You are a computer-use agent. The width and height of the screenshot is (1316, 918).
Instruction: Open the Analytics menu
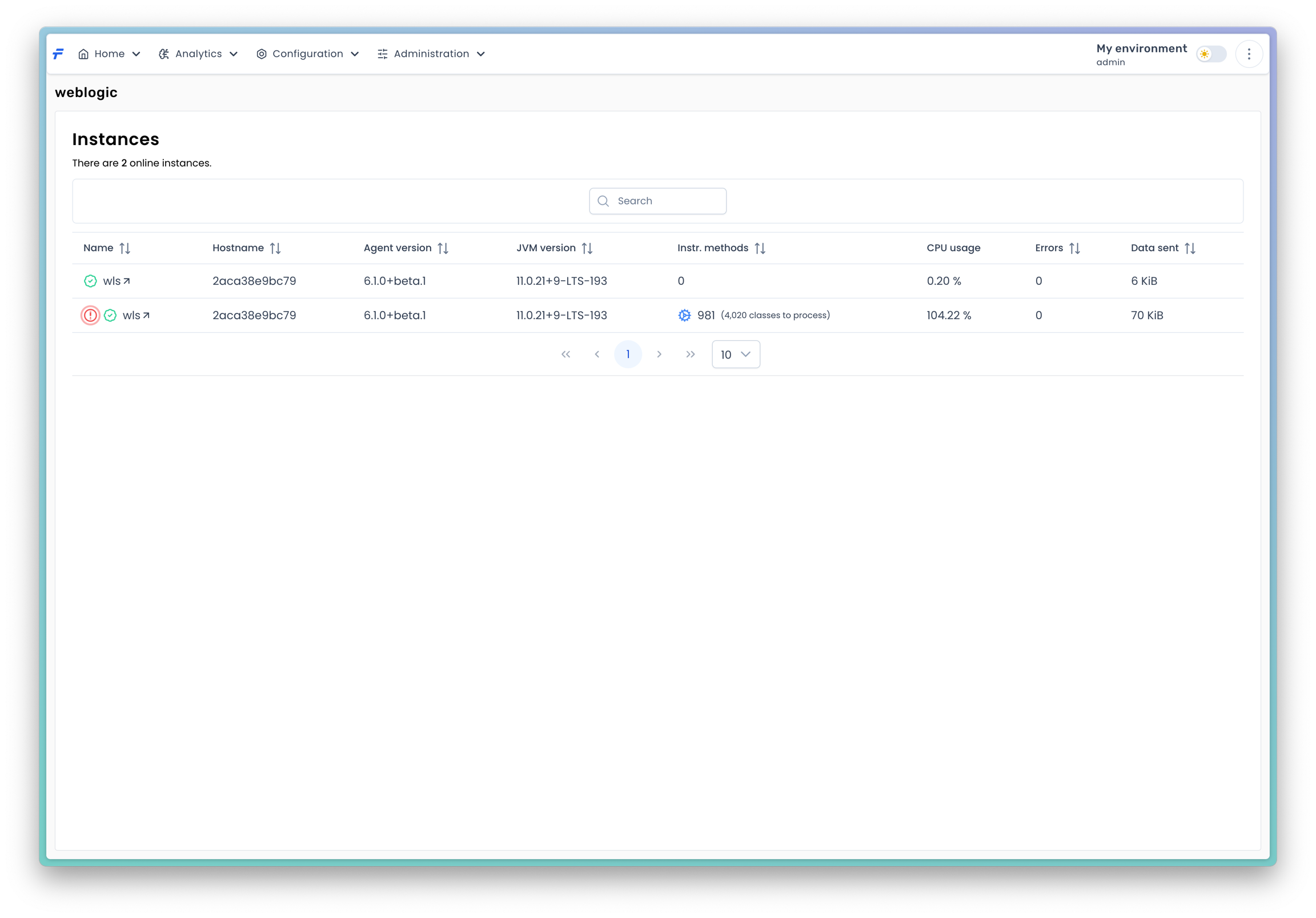[x=198, y=54]
